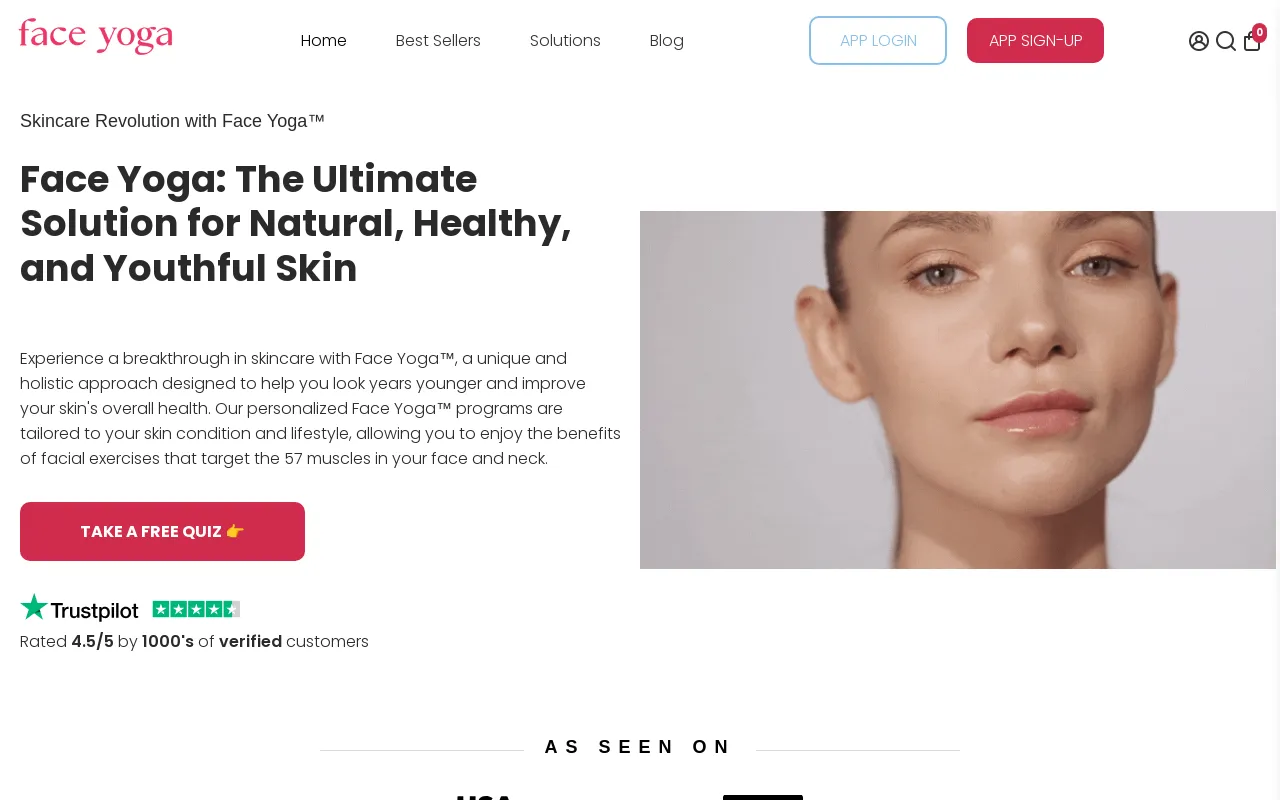
Task: Click the Skincare Revolution subtitle text
Action: pos(172,121)
